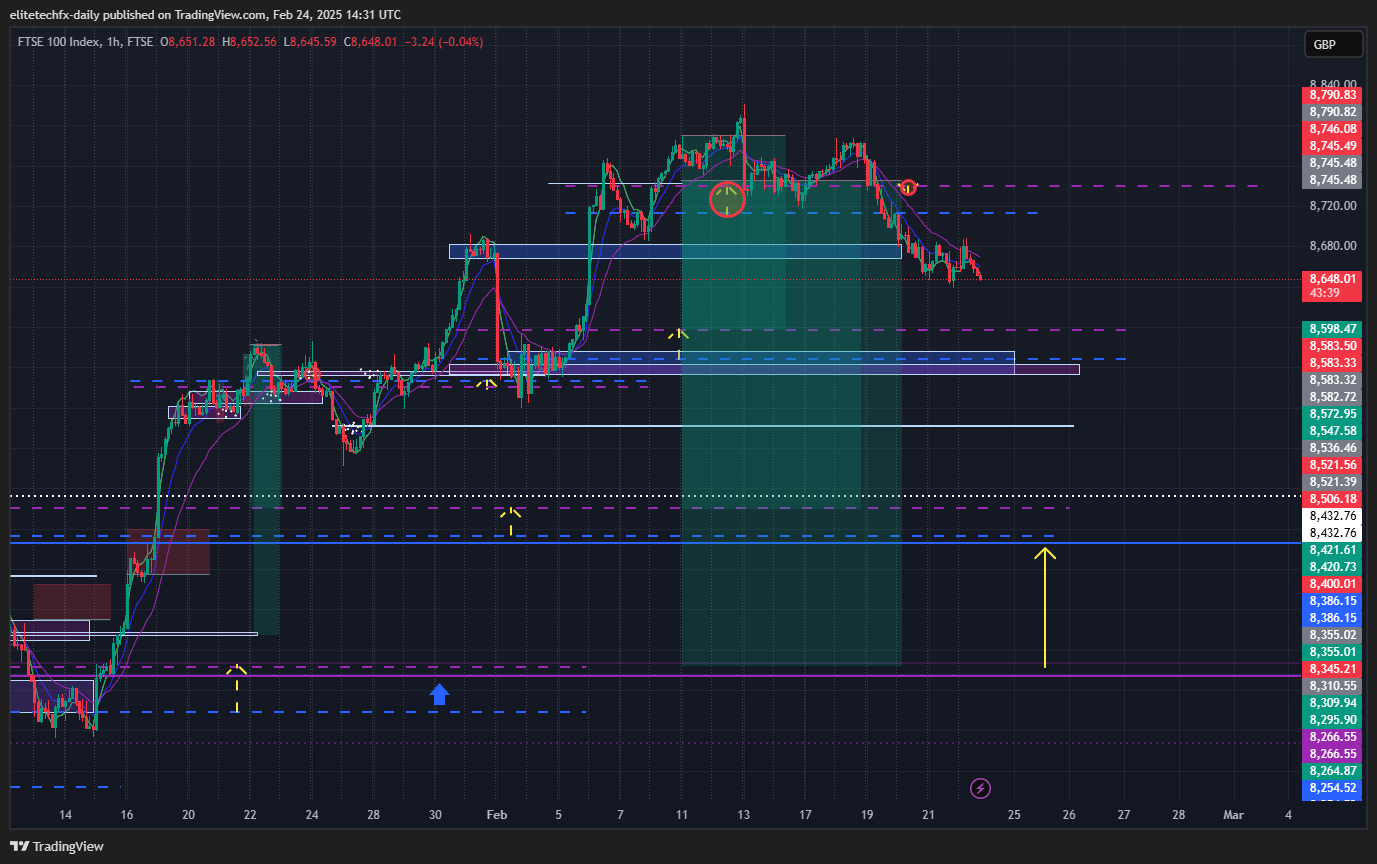Click the Feb label on time axis

[x=497, y=815]
